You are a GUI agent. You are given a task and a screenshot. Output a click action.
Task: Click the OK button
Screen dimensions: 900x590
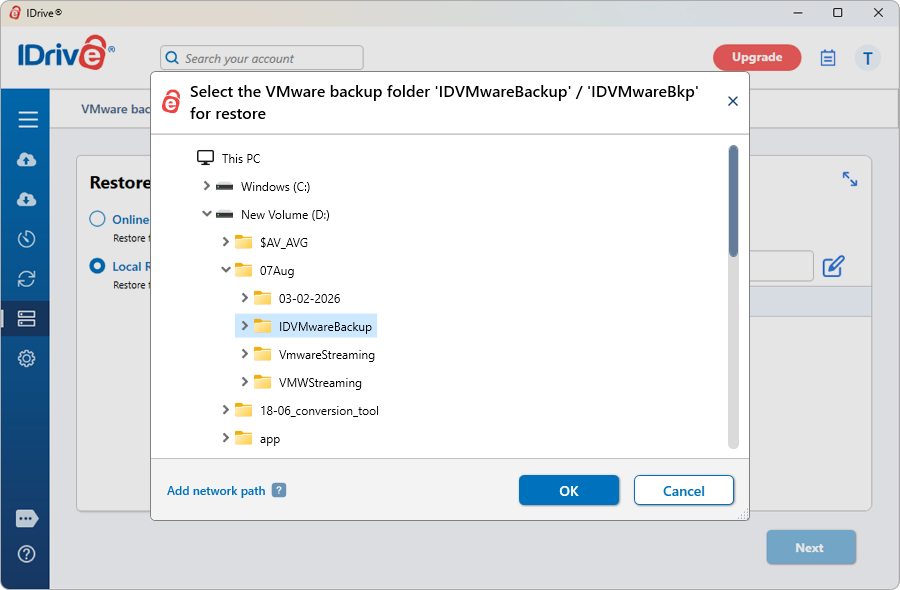pos(569,491)
